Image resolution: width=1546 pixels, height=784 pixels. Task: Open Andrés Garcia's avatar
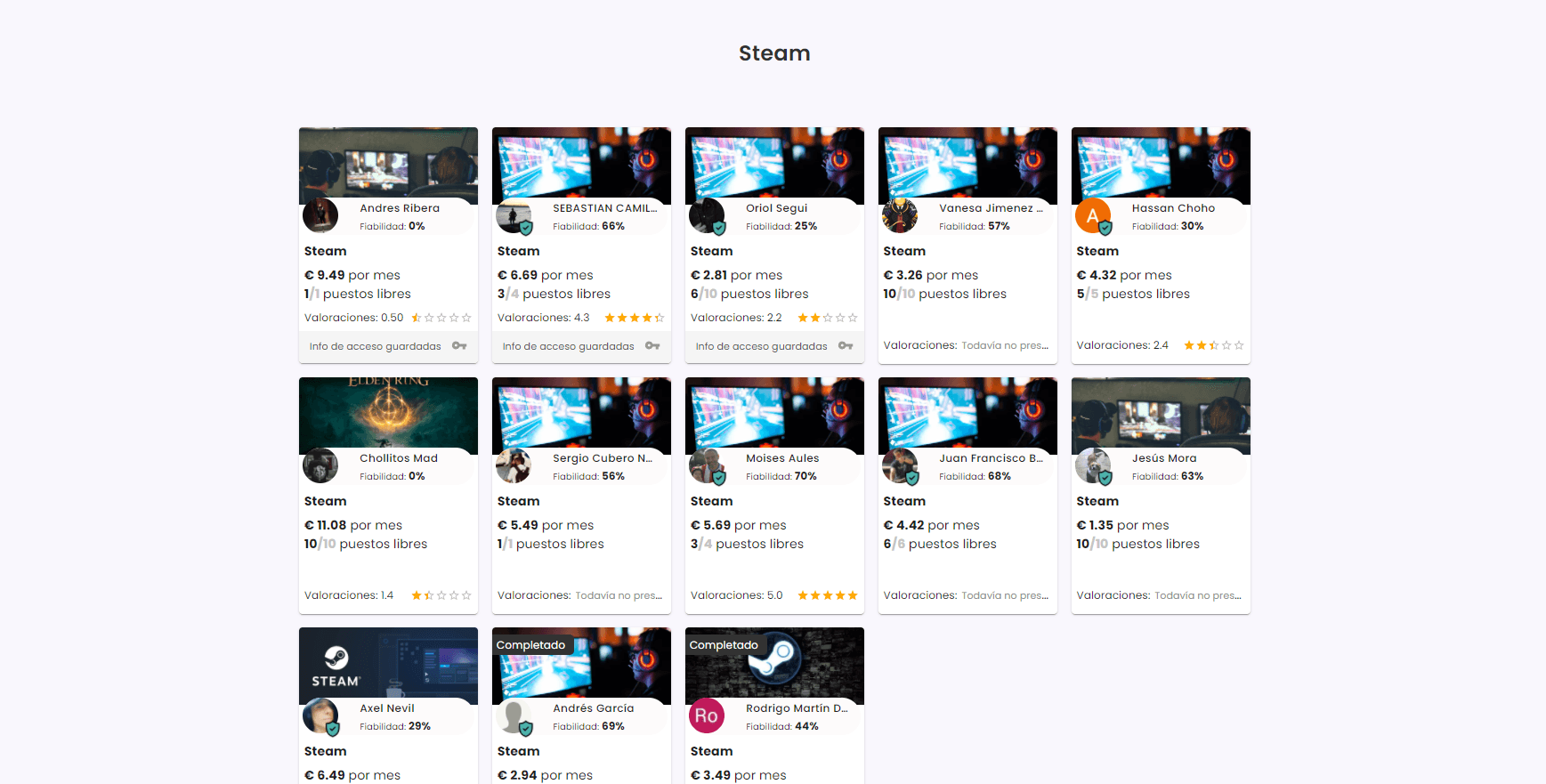[514, 715]
